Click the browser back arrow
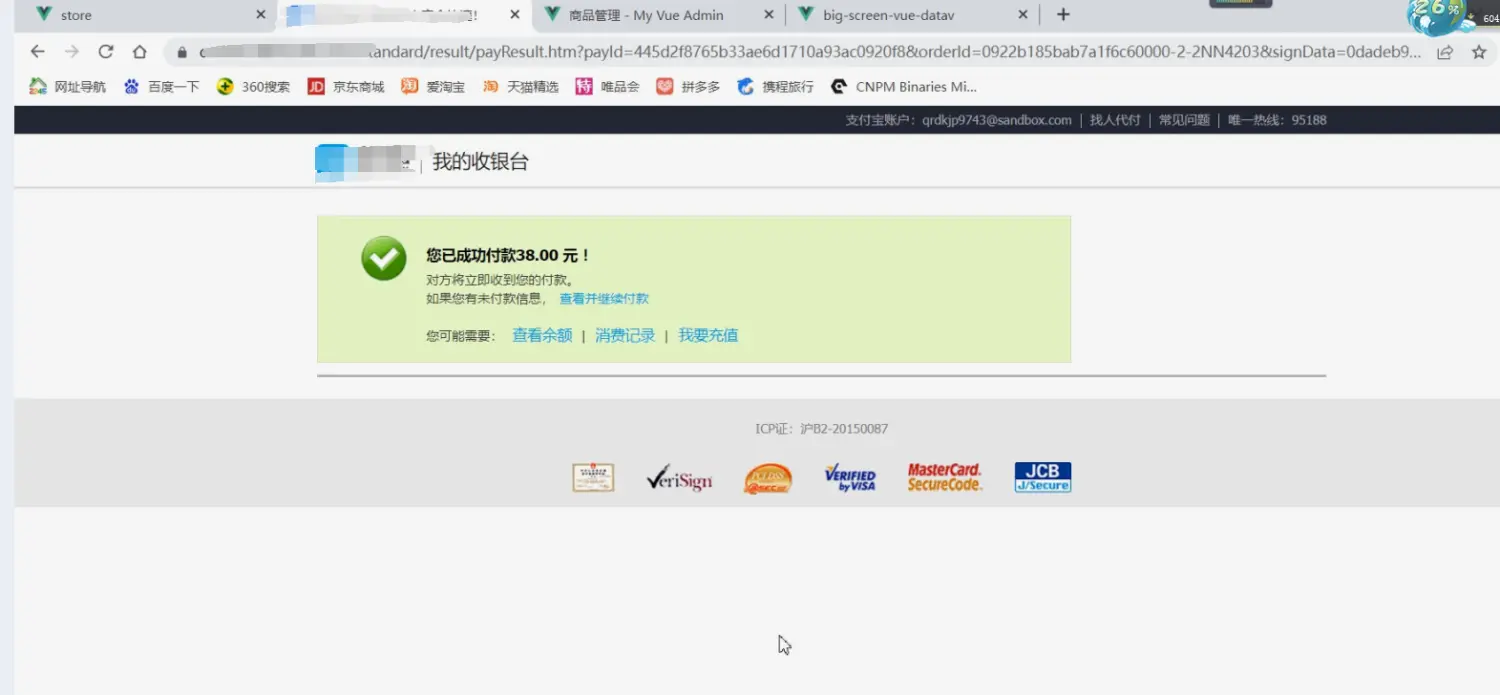 click(x=37, y=52)
